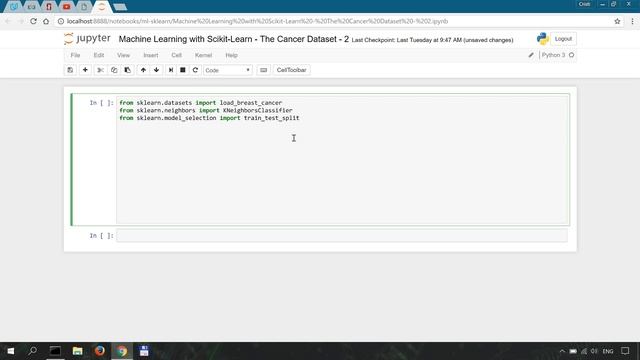Viewport: 640px width, 360px height.
Task: Click the CellToolbar button
Action: 291,70
